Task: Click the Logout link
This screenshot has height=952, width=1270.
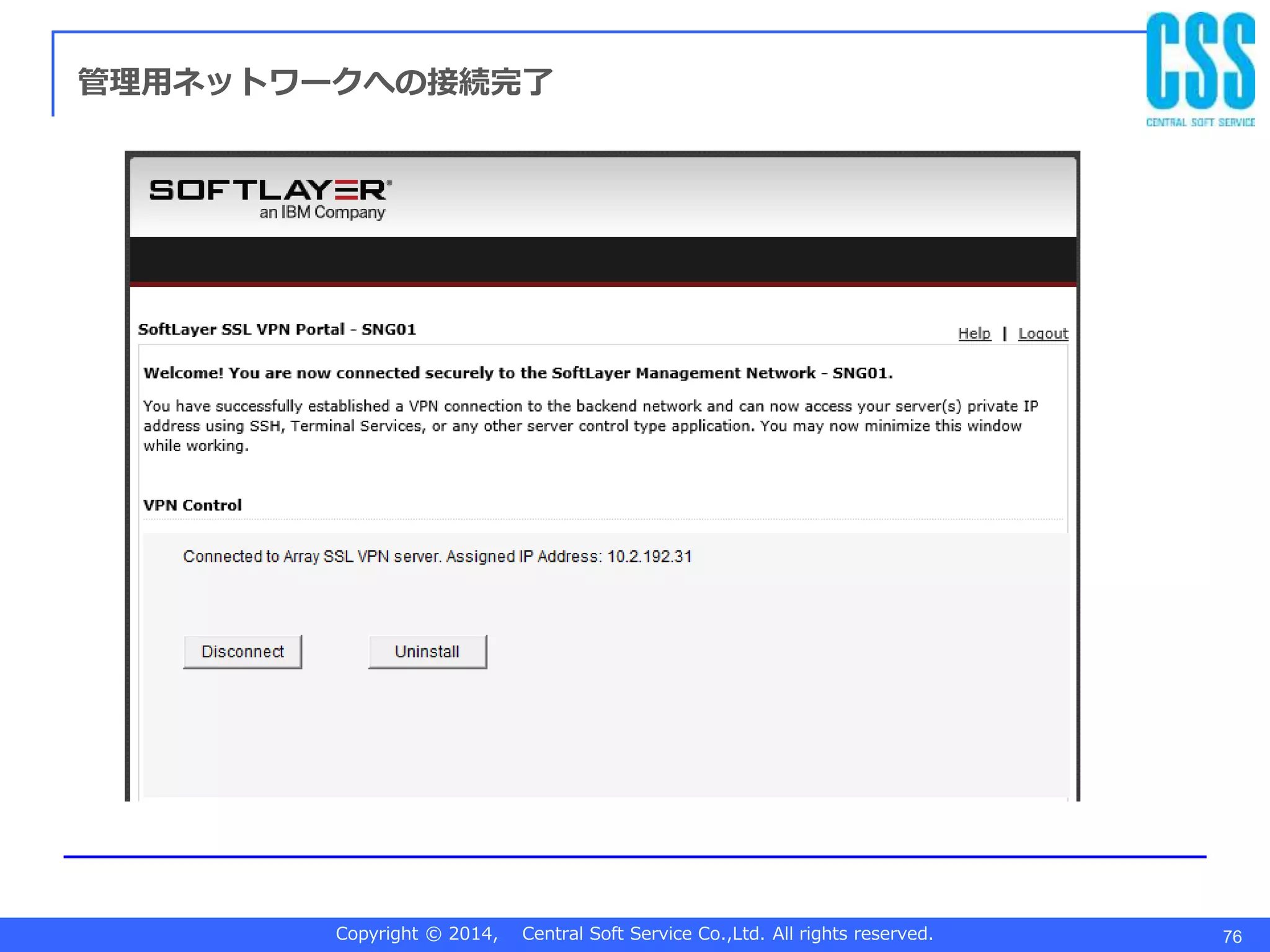Action: (x=1043, y=333)
